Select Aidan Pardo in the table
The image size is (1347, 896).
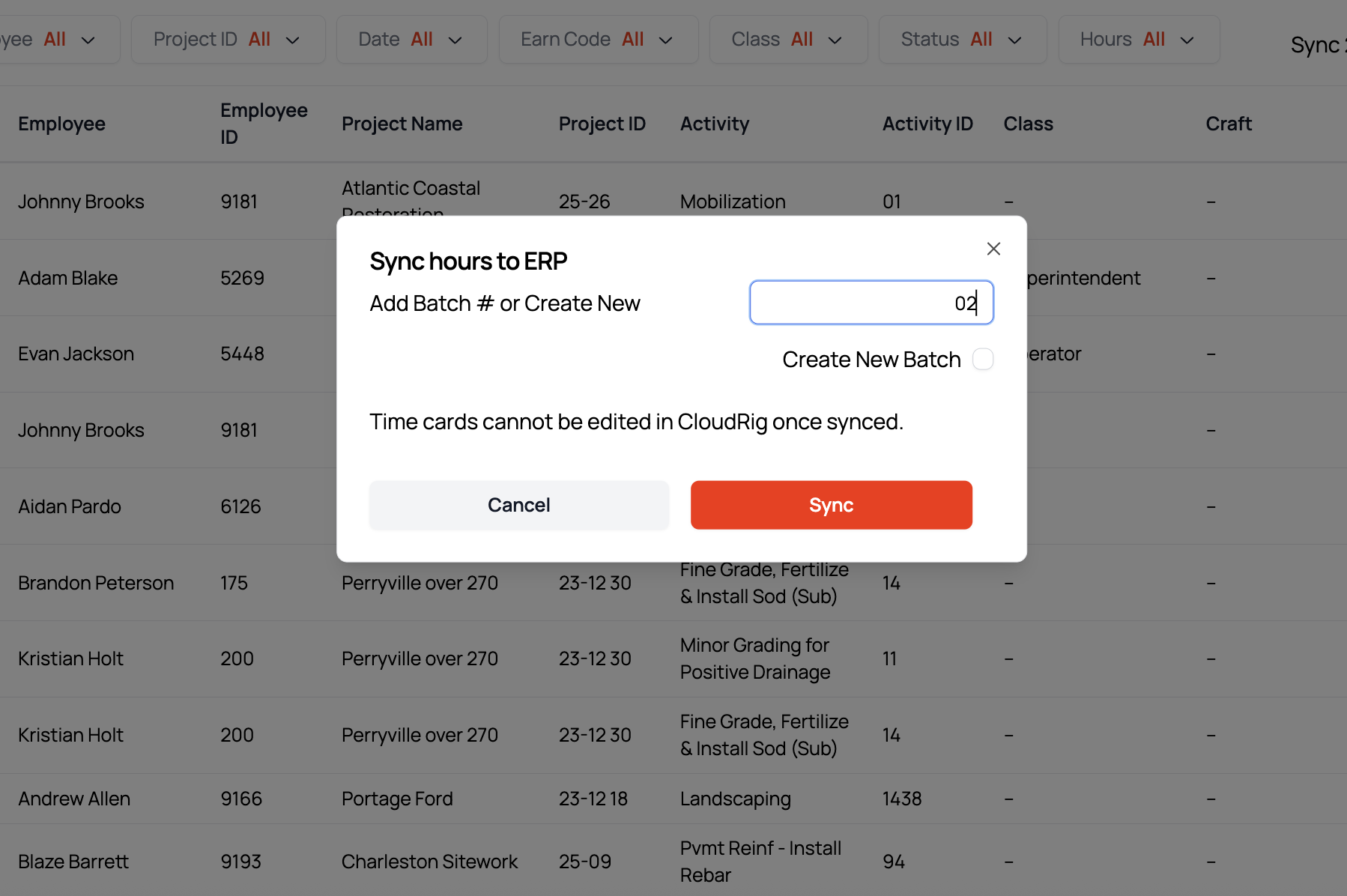tap(70, 506)
